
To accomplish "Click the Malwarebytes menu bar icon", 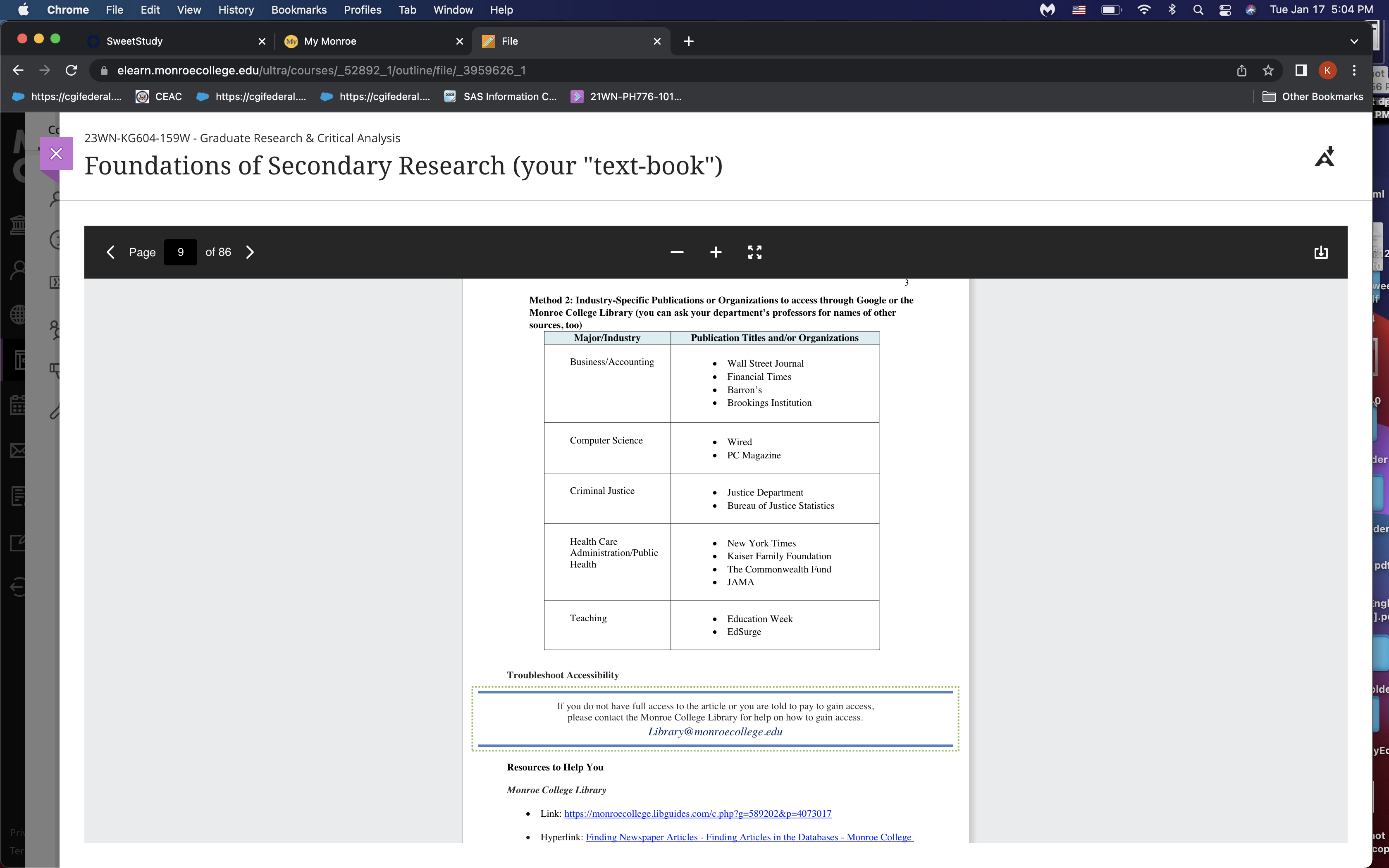I will point(1048,10).
